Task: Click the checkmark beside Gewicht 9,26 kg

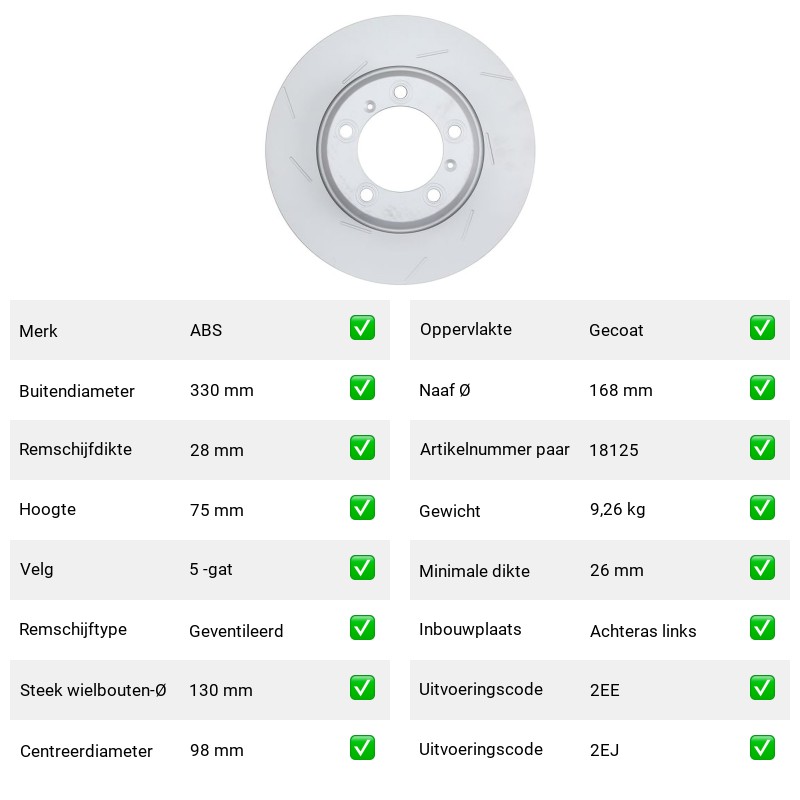Action: point(762,508)
